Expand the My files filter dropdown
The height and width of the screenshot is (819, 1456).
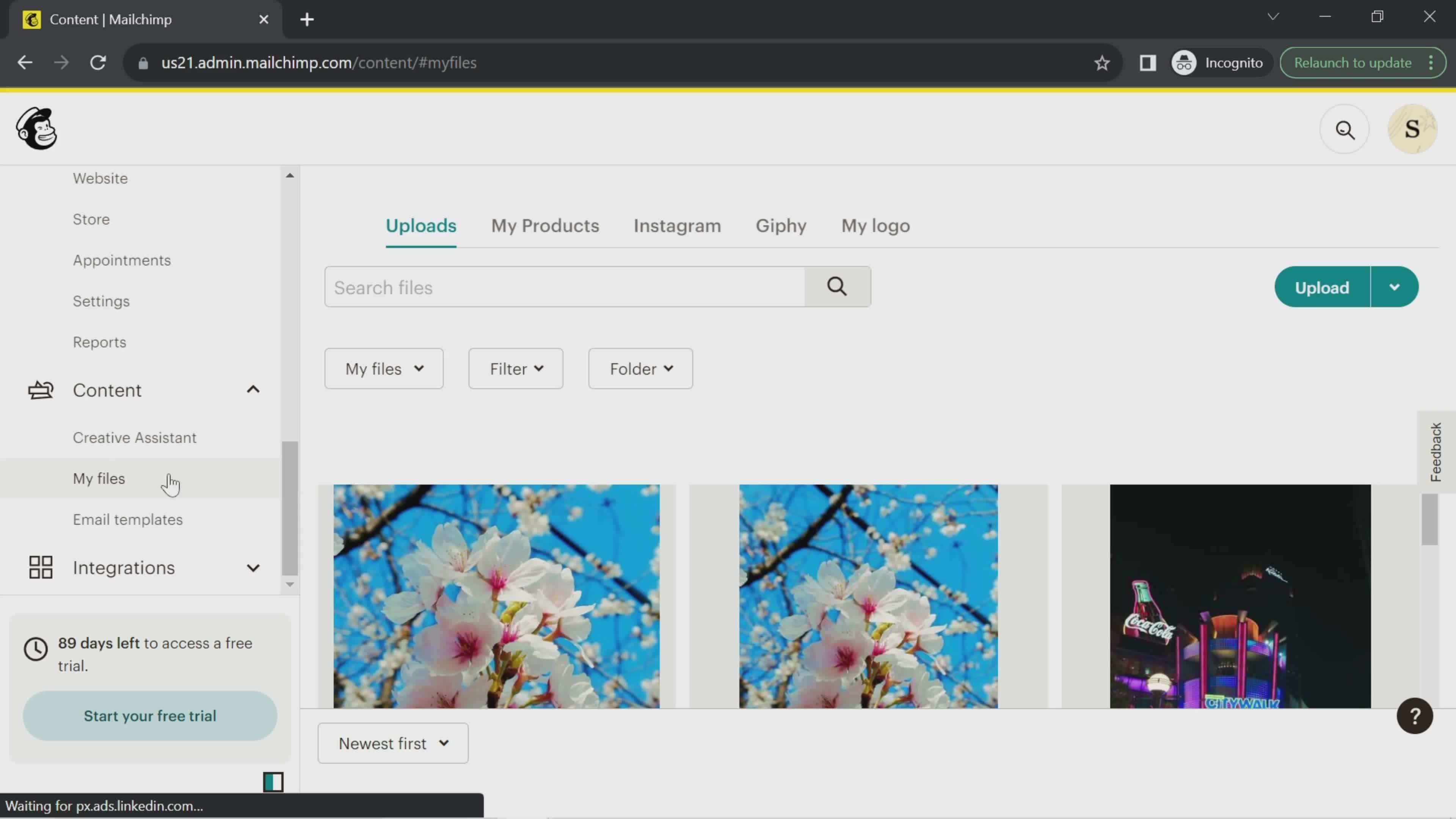[385, 369]
